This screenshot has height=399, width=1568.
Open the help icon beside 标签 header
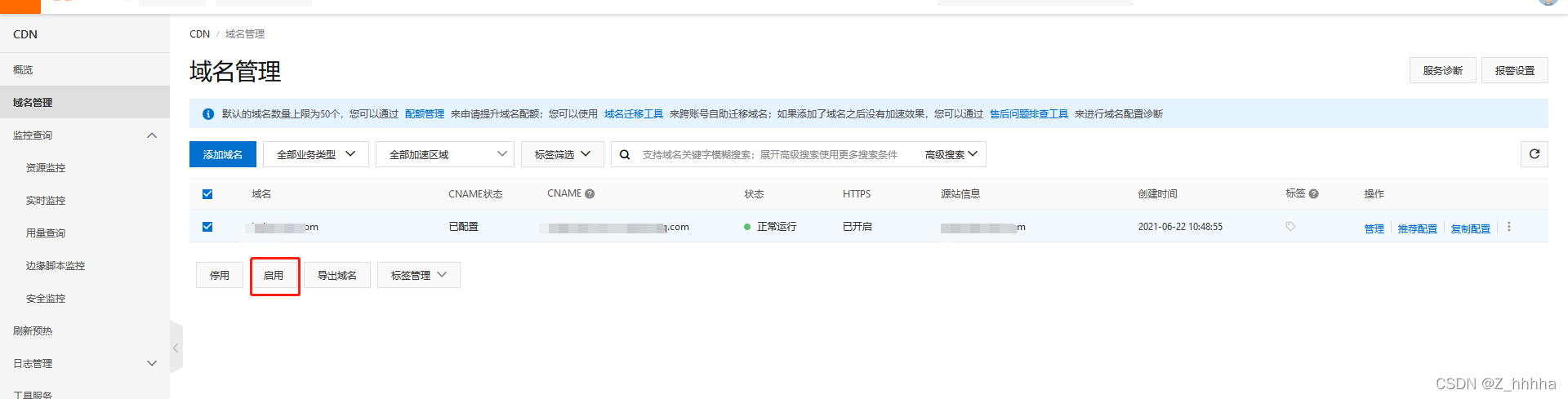coord(1313,194)
